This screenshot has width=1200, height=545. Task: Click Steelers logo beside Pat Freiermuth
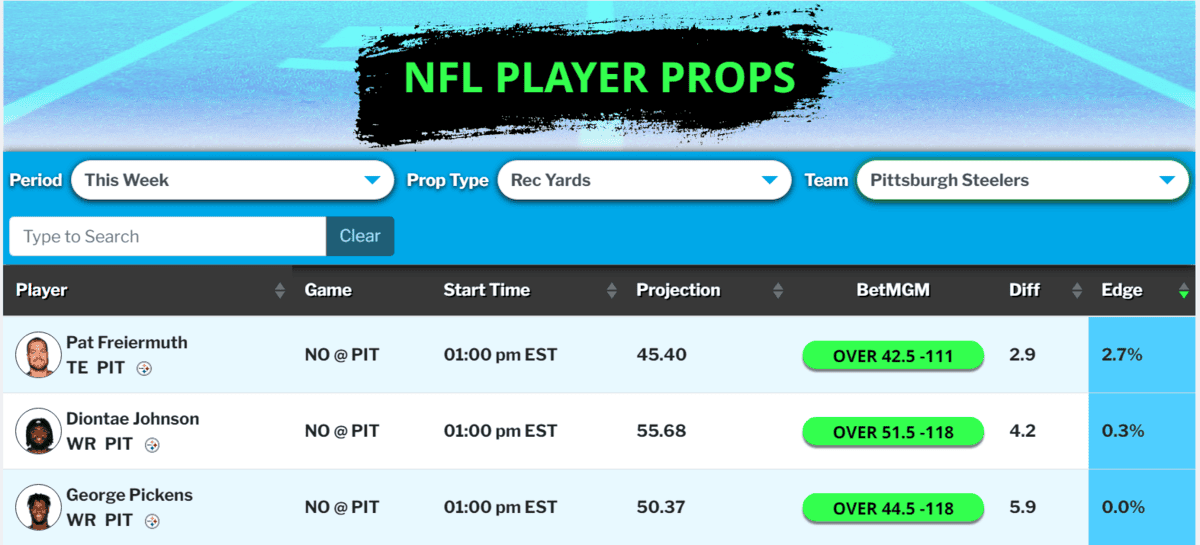click(x=144, y=369)
